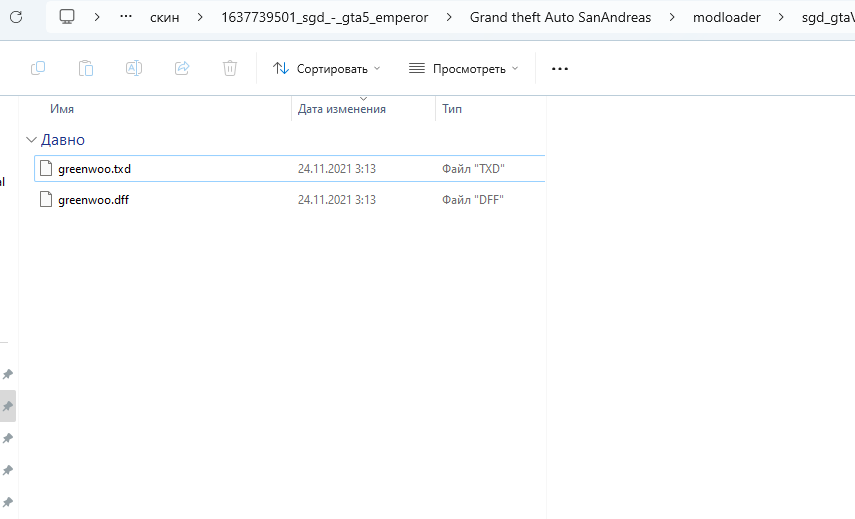The height and width of the screenshot is (519, 855).
Task: Sort by the Дата изменения column header
Action: pyautogui.click(x=341, y=109)
